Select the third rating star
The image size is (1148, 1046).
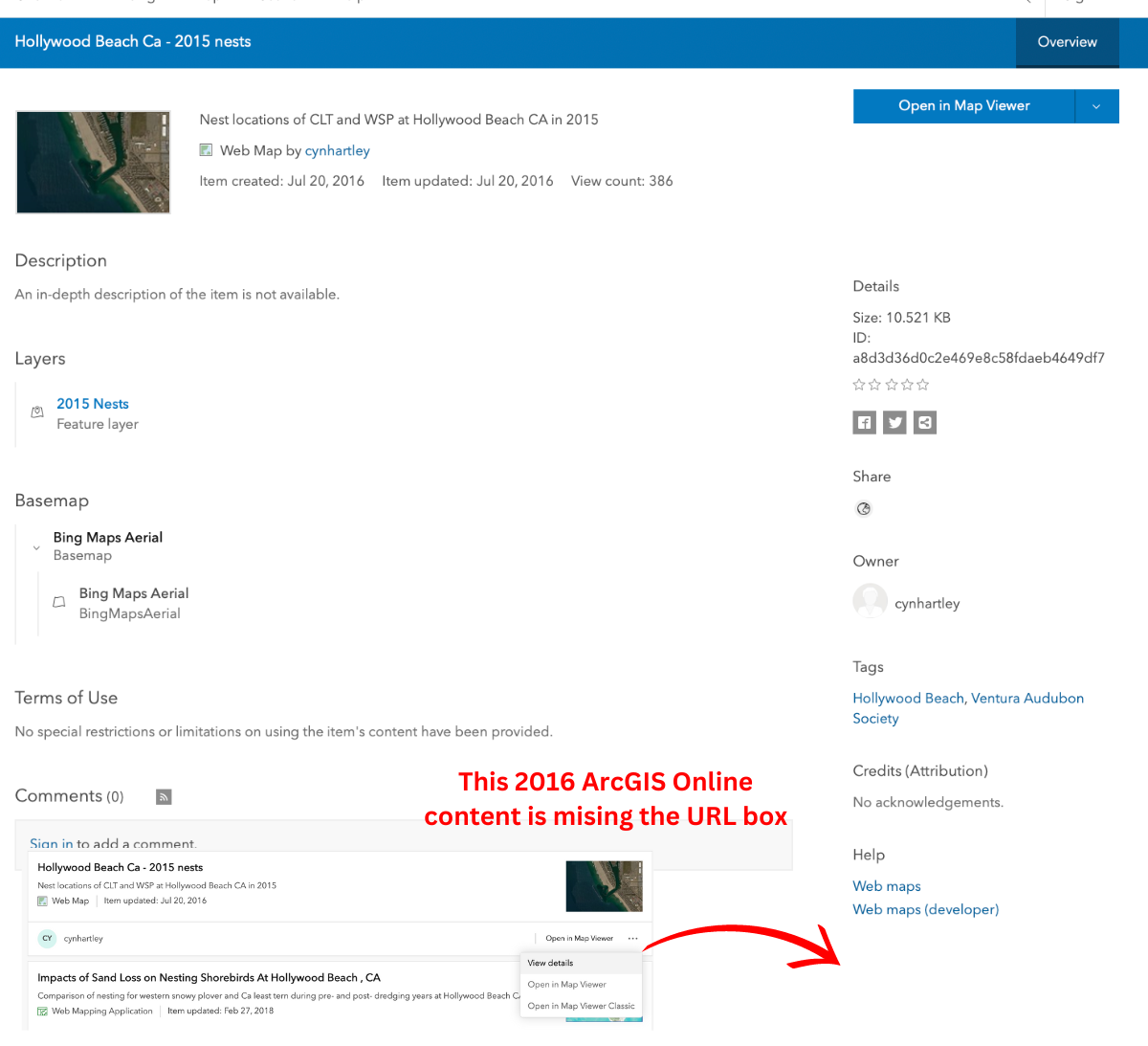891,385
